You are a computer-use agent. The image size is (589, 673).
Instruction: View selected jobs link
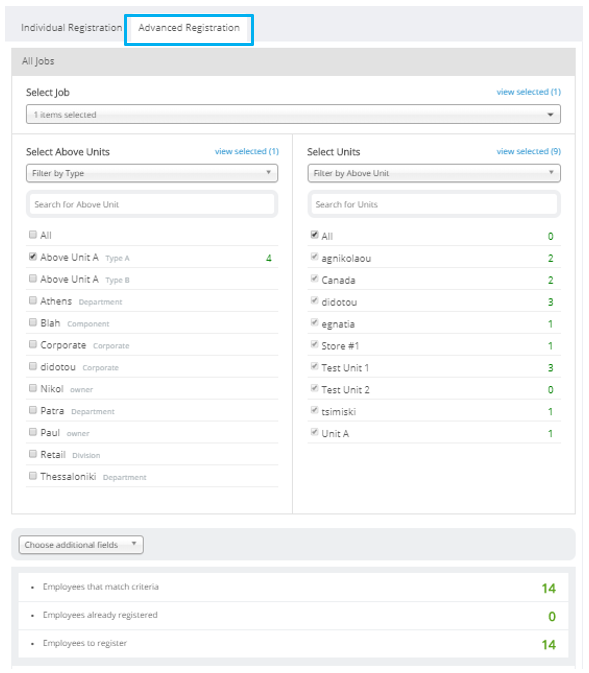click(528, 92)
